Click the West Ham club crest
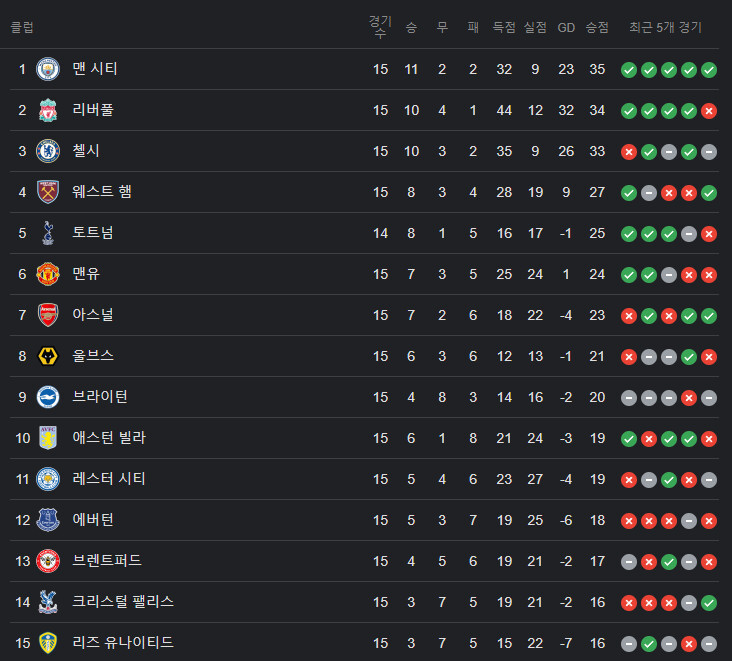732x661 pixels. [x=48, y=192]
